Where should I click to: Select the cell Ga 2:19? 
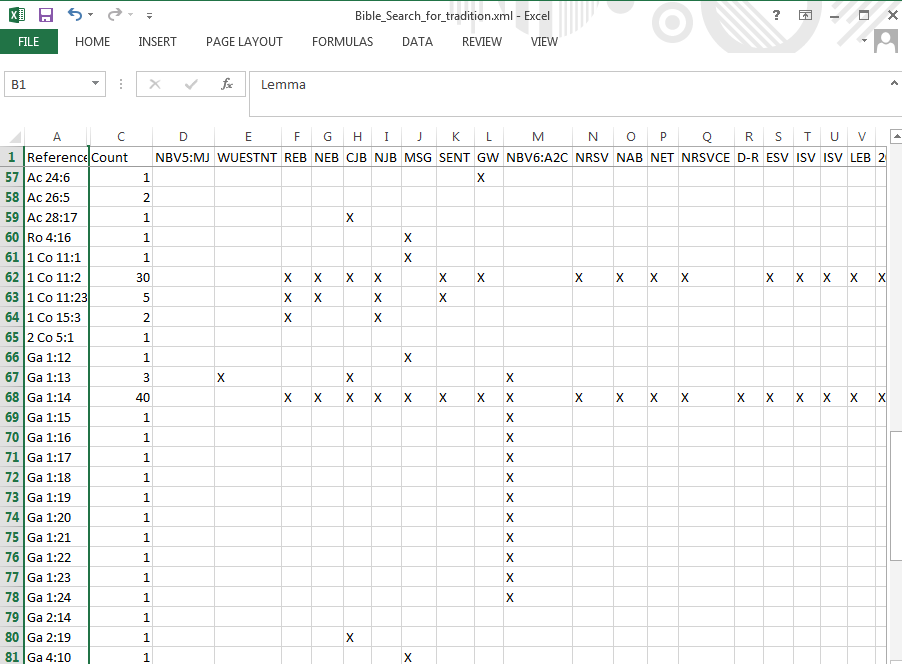coord(56,638)
